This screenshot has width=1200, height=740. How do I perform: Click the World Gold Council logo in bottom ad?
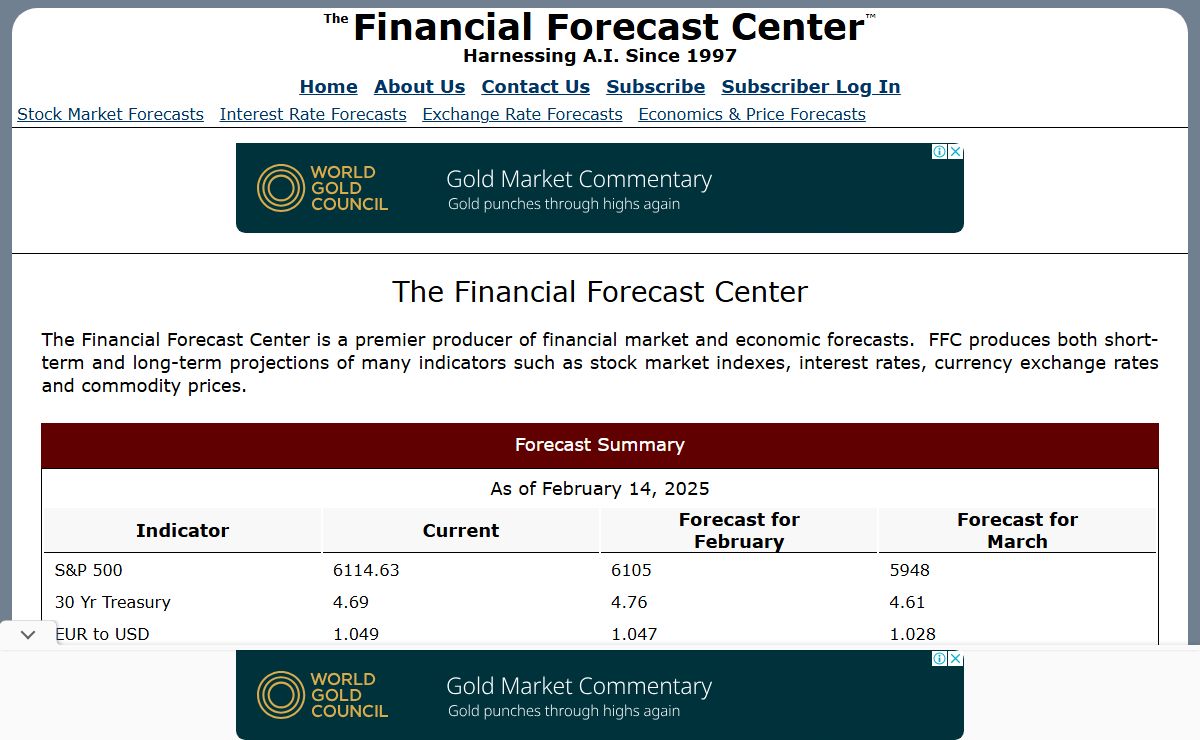point(322,695)
